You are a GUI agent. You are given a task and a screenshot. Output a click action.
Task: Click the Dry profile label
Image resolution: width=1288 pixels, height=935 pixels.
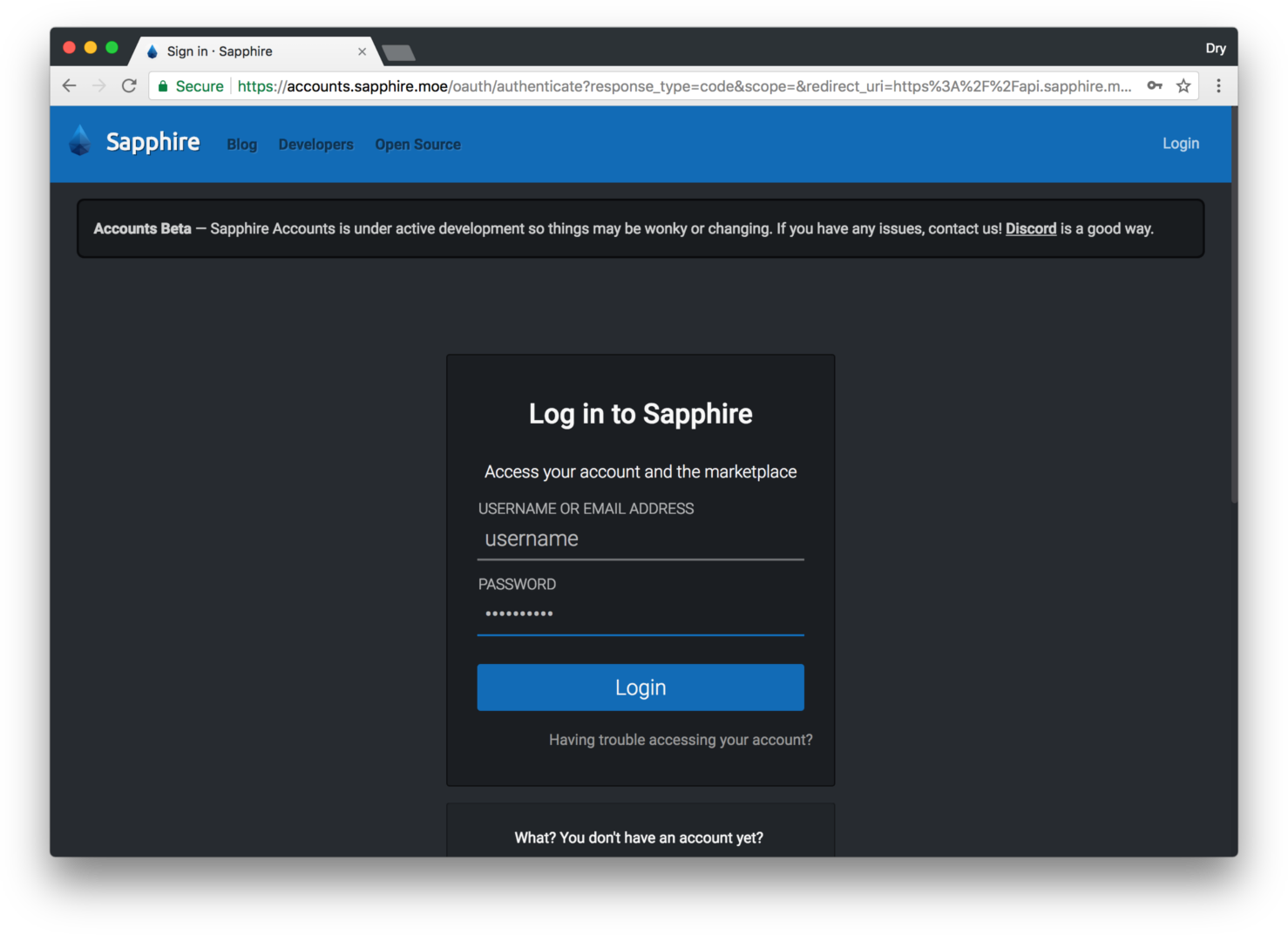click(1216, 49)
